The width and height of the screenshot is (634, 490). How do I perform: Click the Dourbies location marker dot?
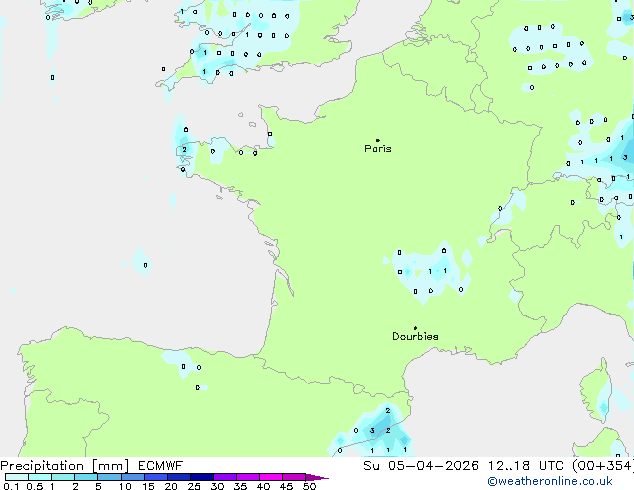[415, 328]
